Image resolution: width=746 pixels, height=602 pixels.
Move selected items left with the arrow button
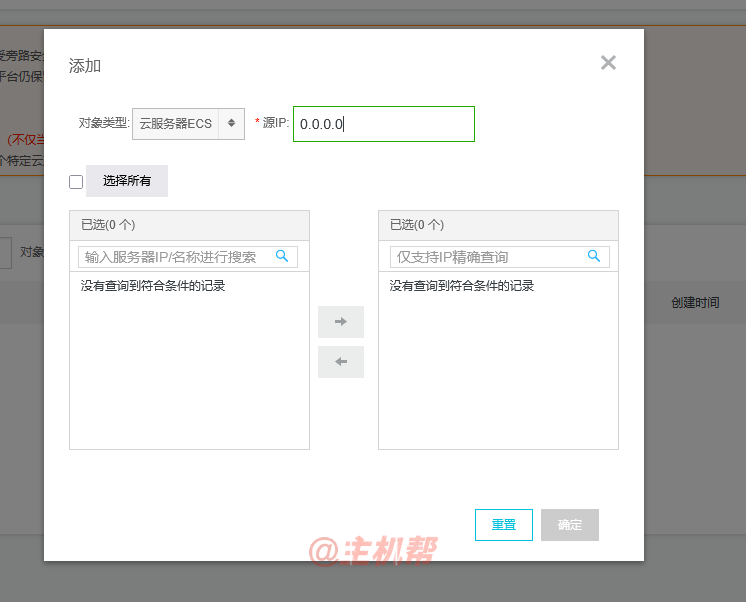[x=341, y=362]
